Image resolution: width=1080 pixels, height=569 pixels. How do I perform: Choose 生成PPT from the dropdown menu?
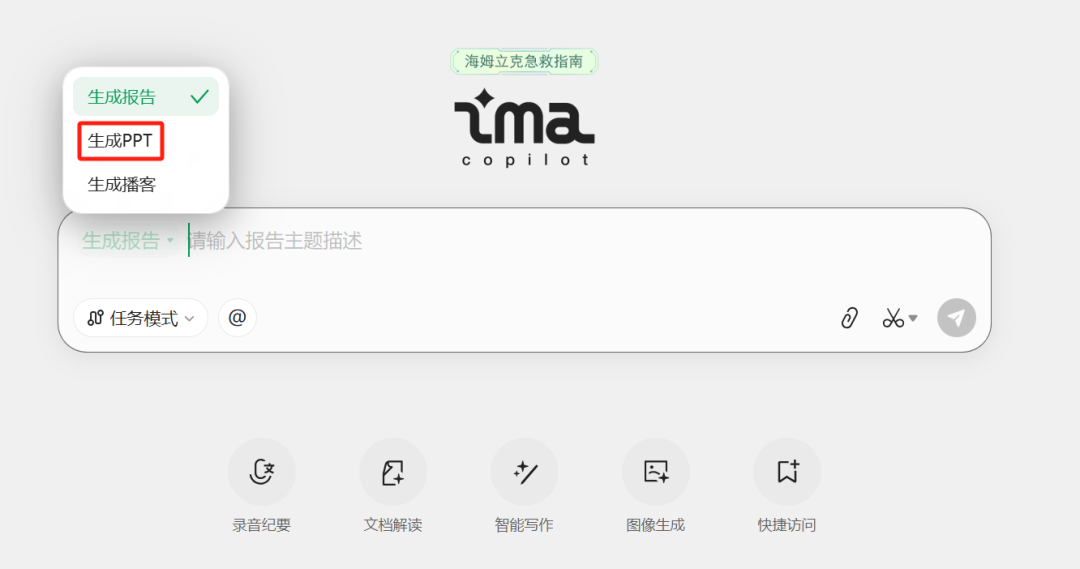pyautogui.click(x=121, y=141)
